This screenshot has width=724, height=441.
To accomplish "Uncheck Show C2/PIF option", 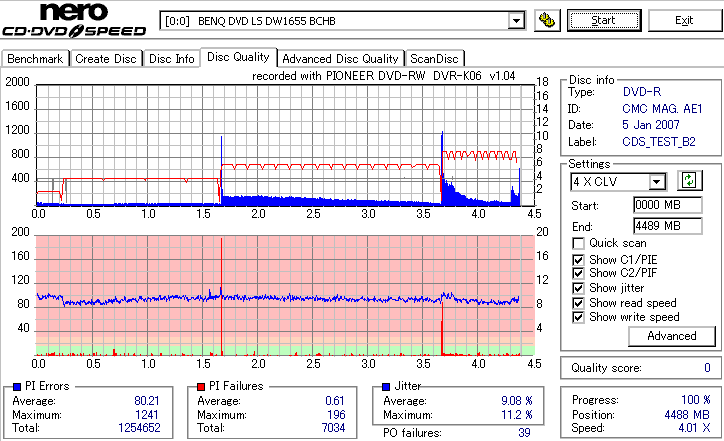I will (578, 273).
